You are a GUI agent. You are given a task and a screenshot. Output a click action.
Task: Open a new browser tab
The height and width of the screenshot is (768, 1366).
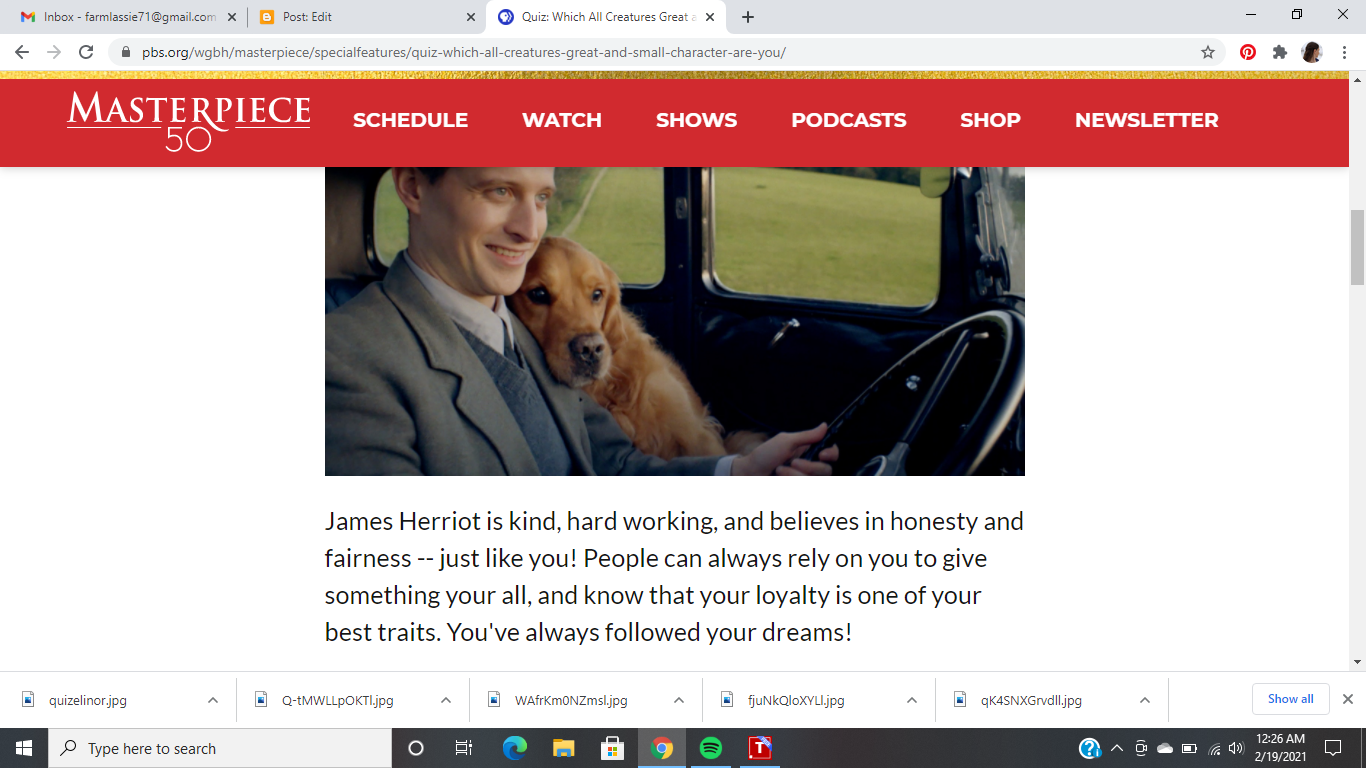(x=748, y=17)
